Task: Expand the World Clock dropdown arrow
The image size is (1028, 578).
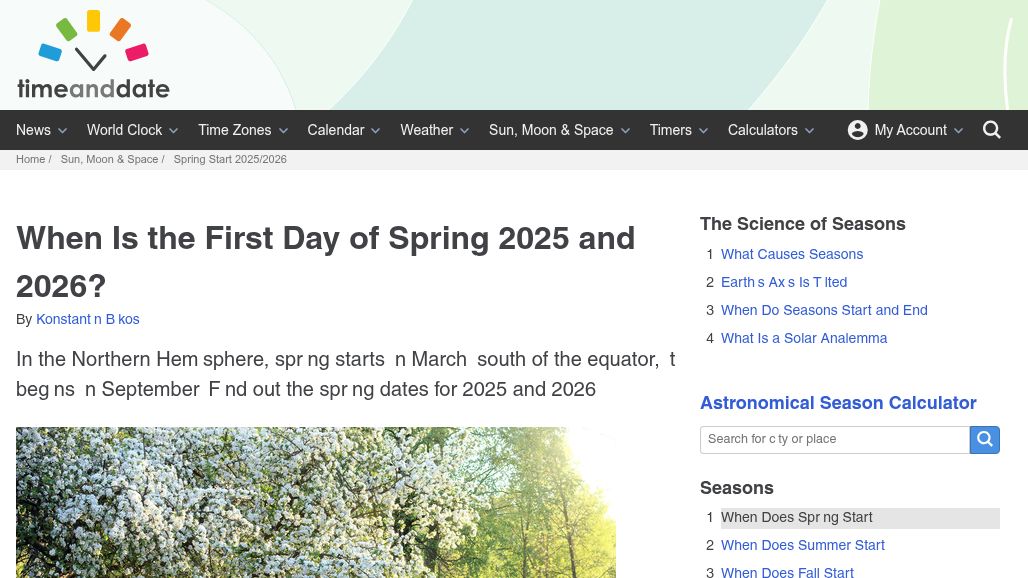Action: click(174, 131)
